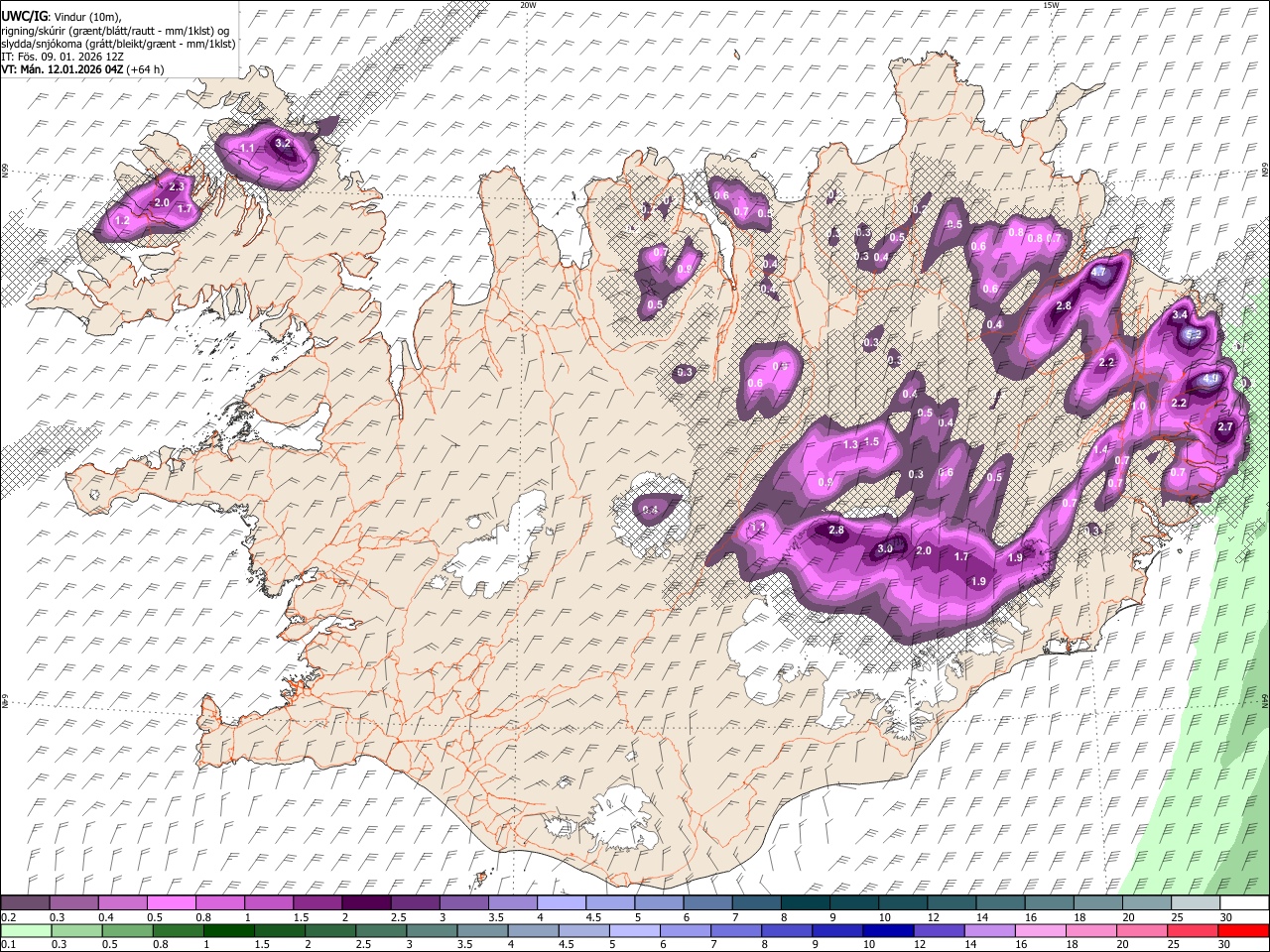
Task: Select the 3.0 snowfall value on the map
Action: point(886,549)
